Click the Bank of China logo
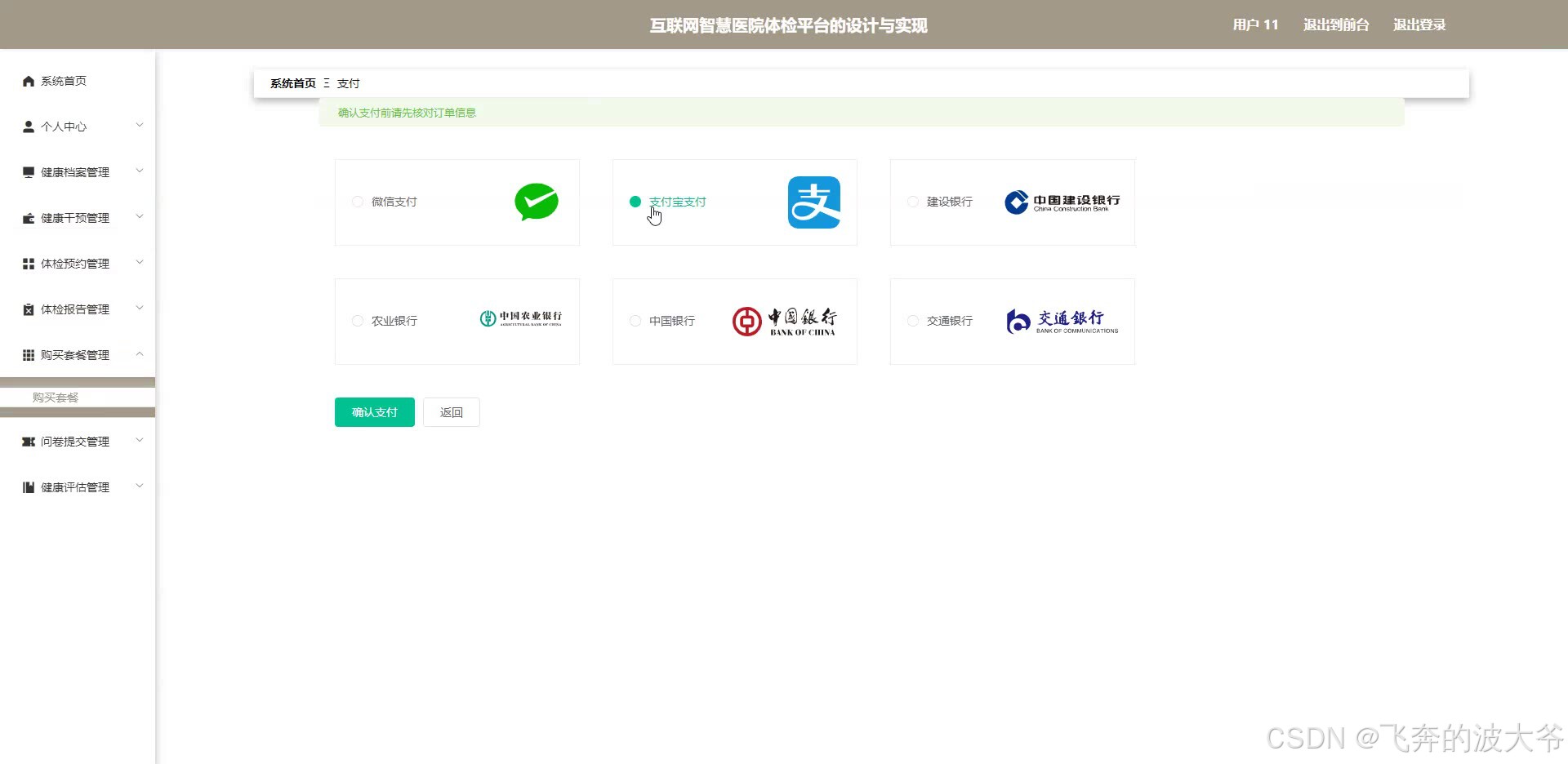This screenshot has height=764, width=1568. [x=785, y=322]
